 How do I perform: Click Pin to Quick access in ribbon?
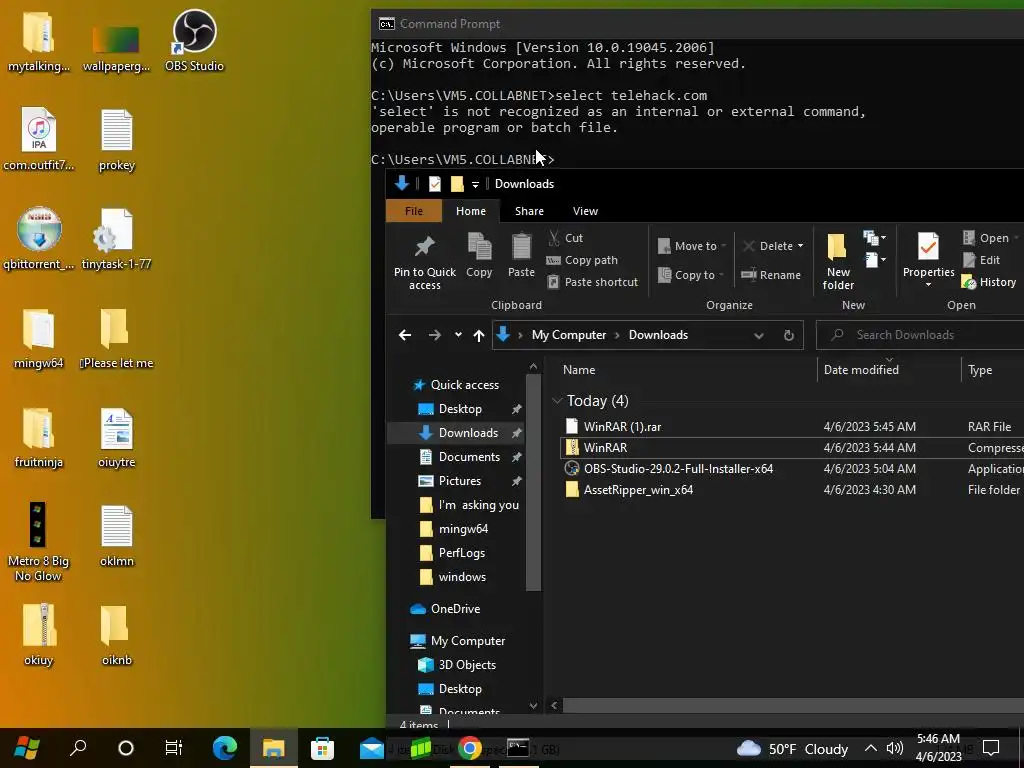click(x=424, y=263)
